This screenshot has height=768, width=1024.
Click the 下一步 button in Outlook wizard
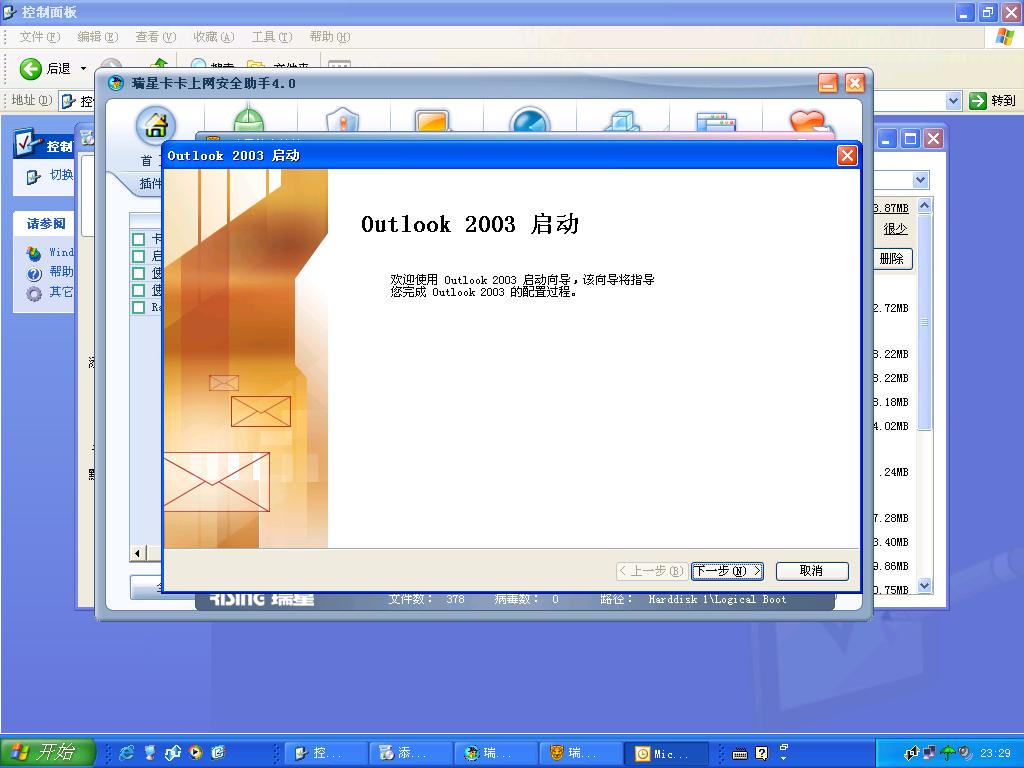728,571
